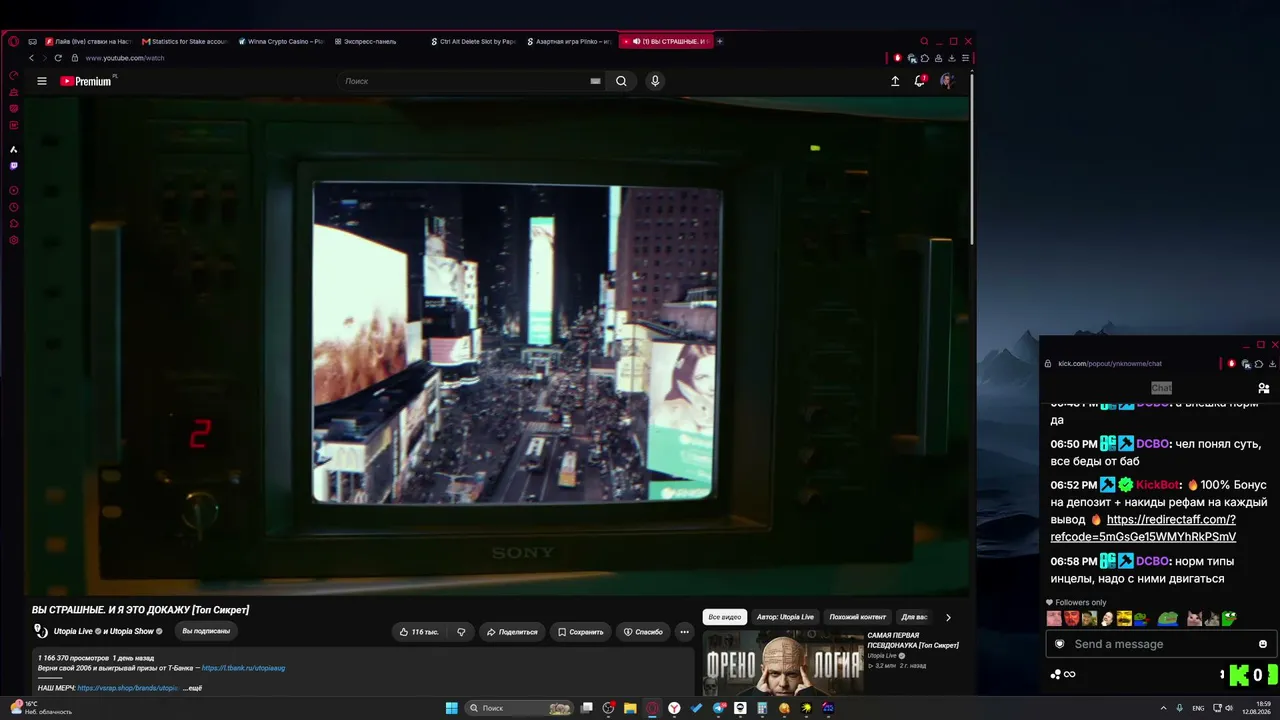
Task: Open the YouTube create upload icon
Action: pyautogui.click(x=895, y=81)
